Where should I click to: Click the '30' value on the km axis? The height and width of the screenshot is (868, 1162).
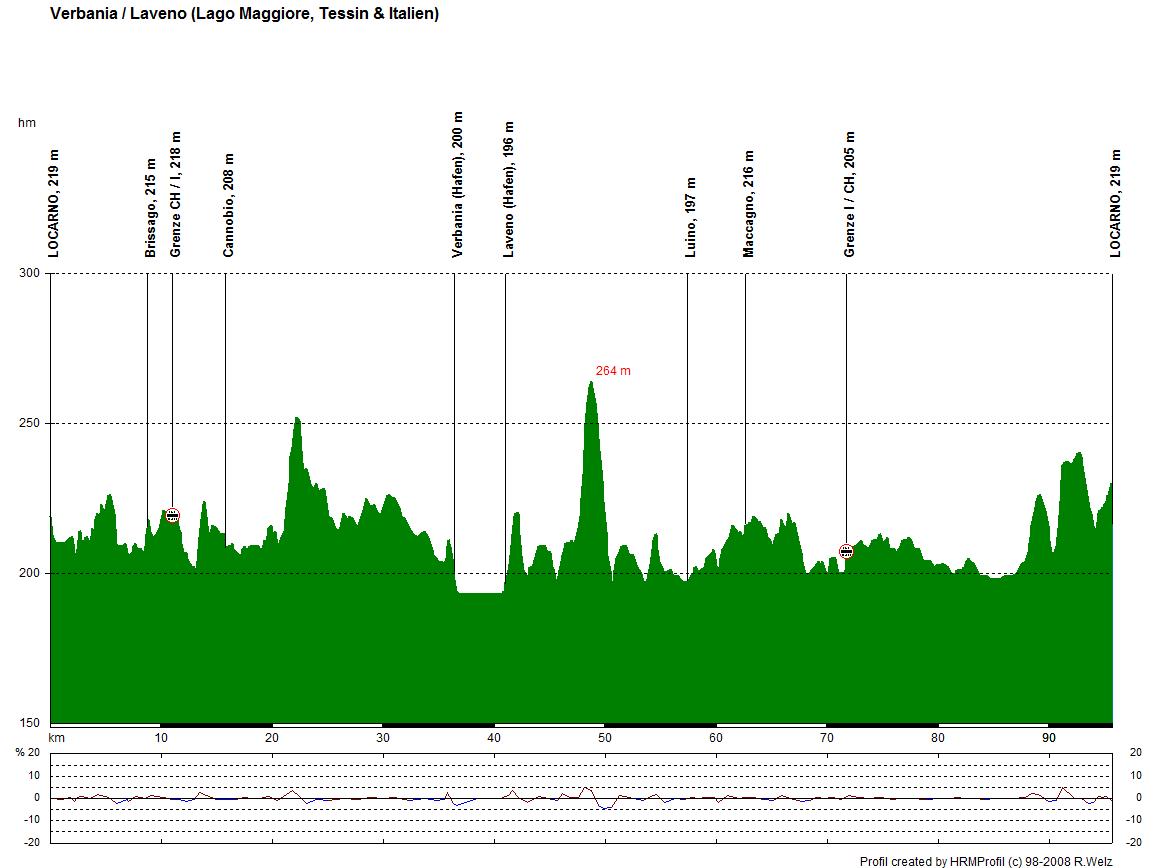(x=382, y=738)
